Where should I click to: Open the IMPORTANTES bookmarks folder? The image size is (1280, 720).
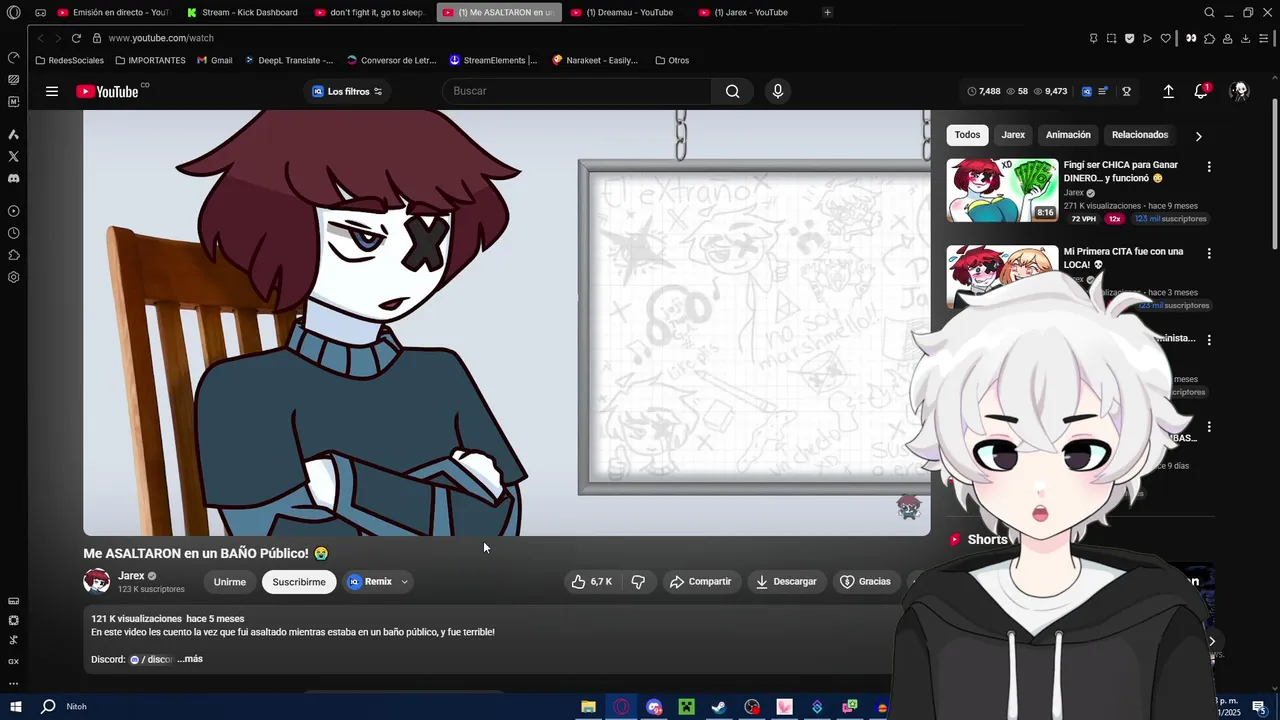[150, 60]
